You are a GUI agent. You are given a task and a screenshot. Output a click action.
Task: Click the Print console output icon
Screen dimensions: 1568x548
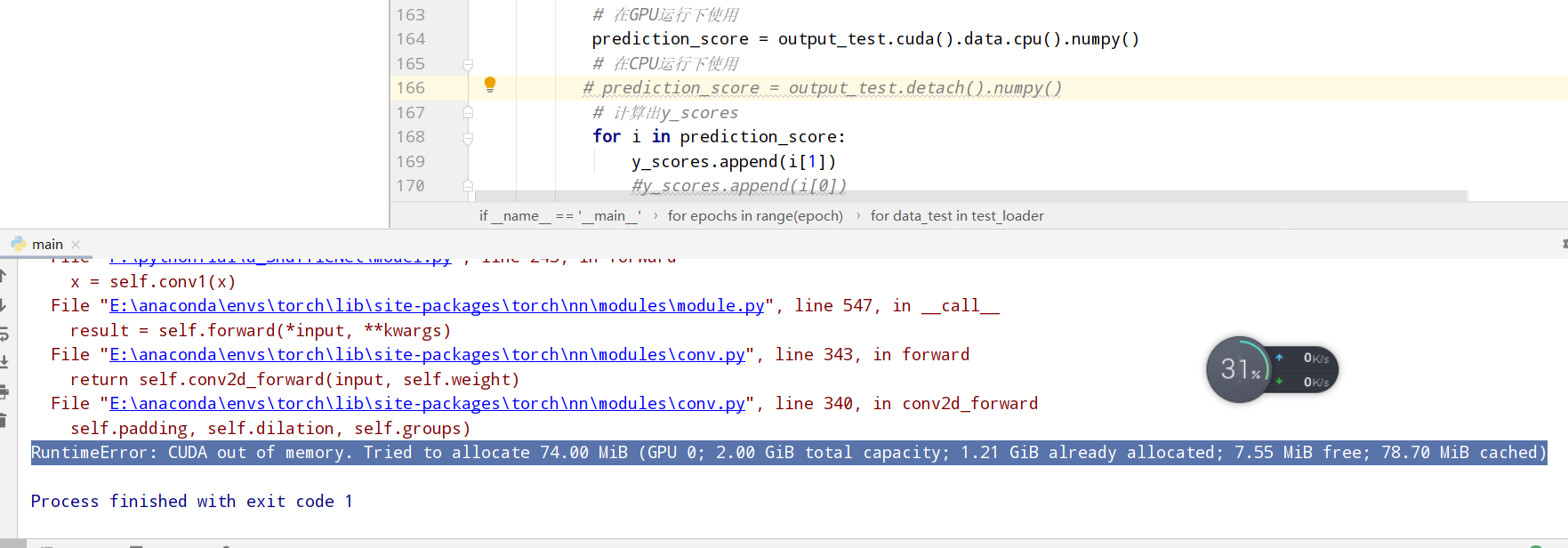pos(4,391)
